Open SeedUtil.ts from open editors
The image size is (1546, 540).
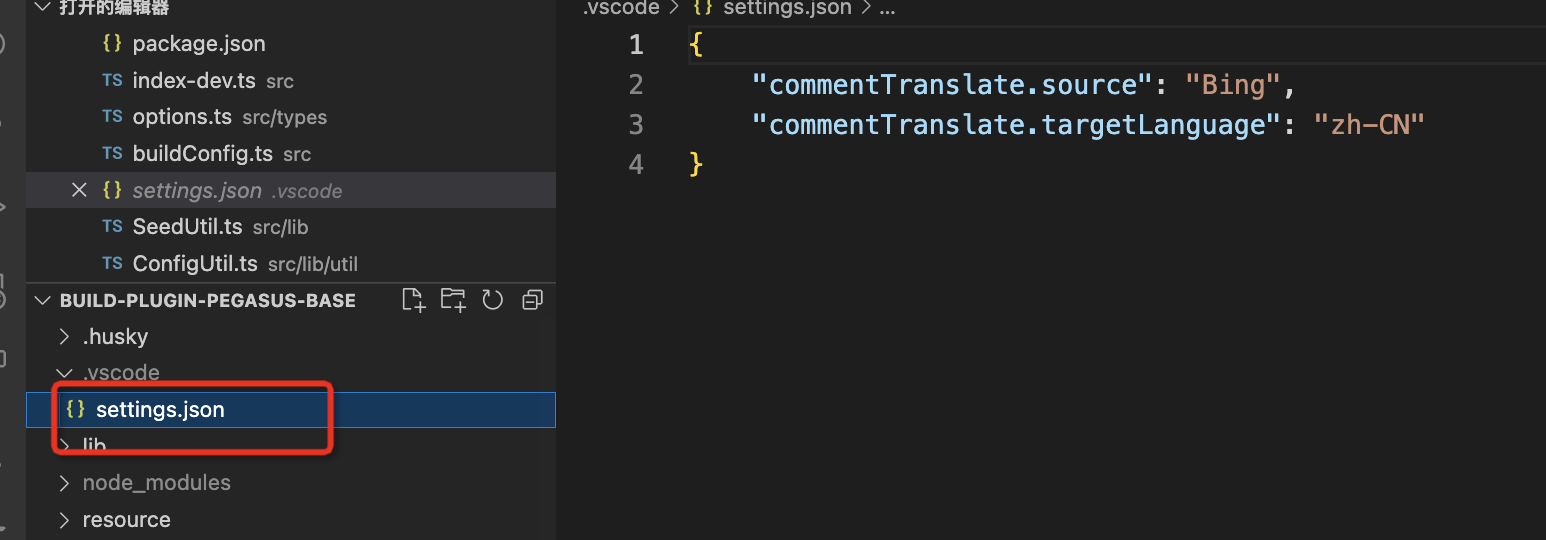point(291,227)
